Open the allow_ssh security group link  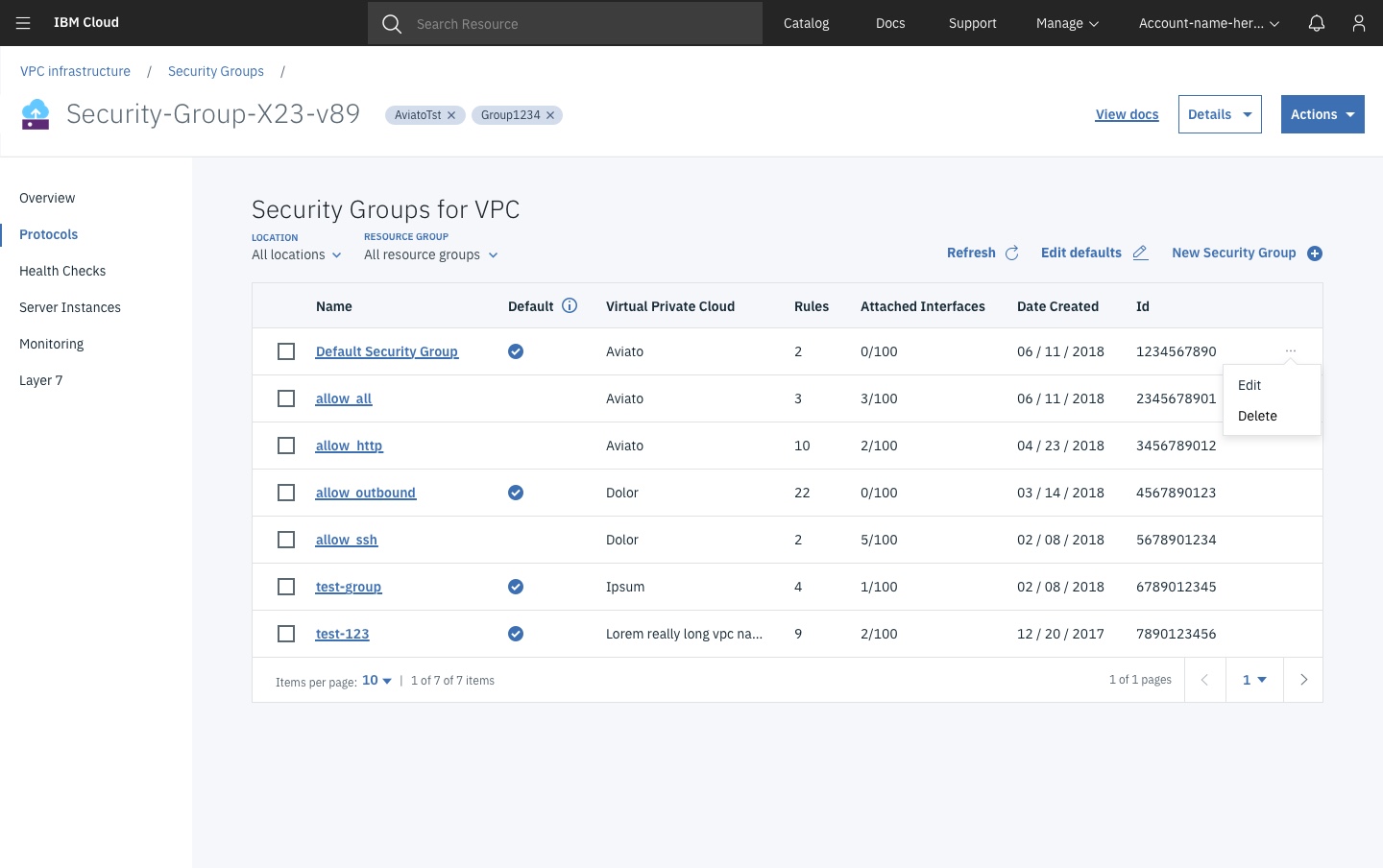click(347, 540)
